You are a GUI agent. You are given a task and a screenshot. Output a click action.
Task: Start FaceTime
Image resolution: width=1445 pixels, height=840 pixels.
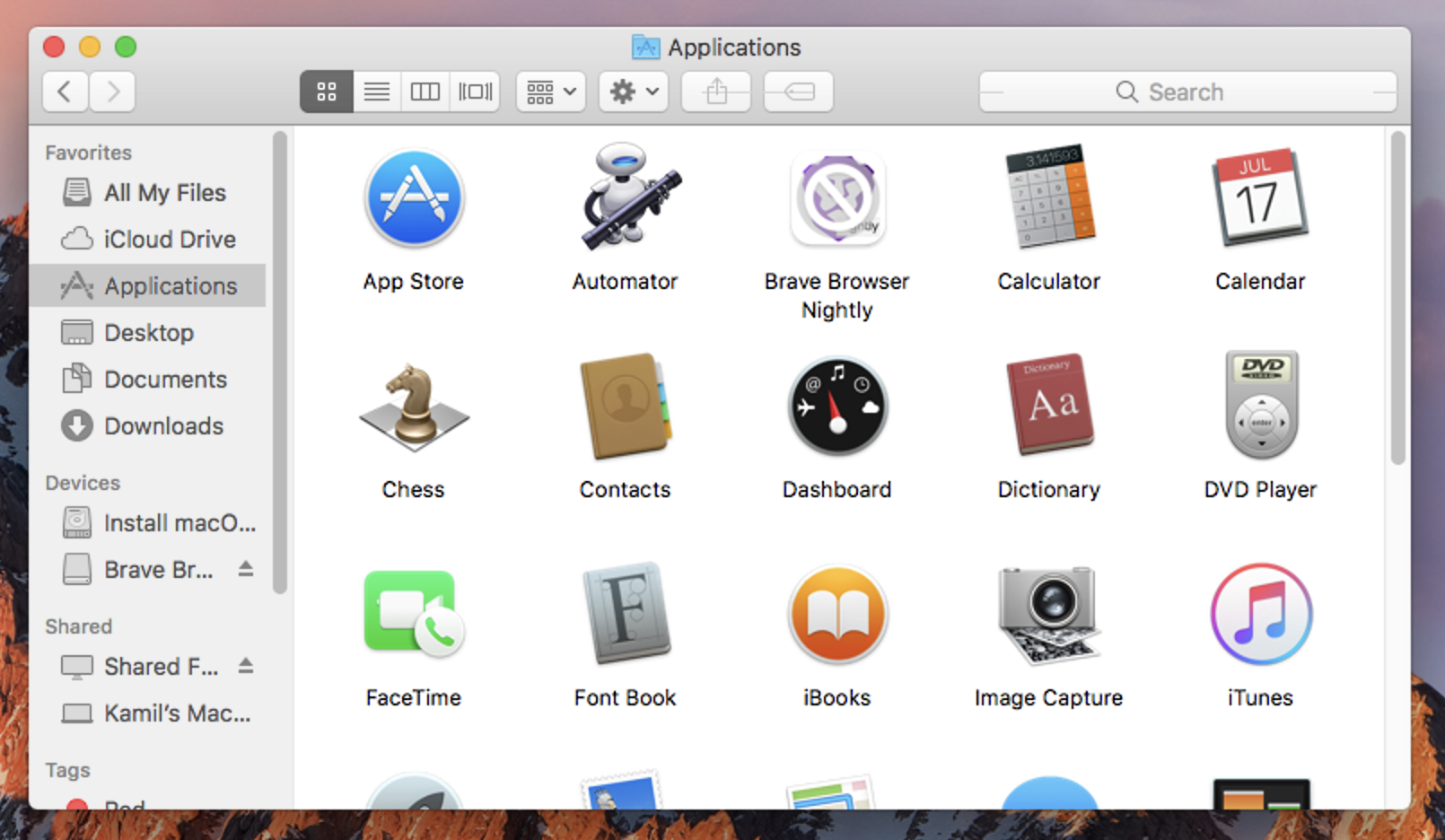414,616
